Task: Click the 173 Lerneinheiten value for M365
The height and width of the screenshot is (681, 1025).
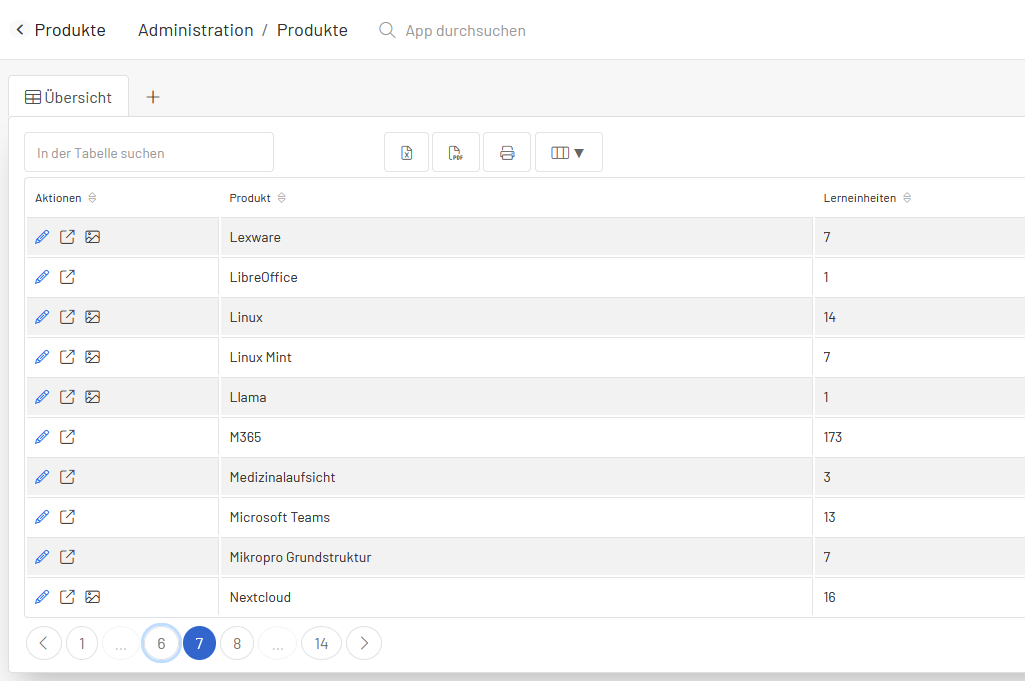Action: coord(833,437)
